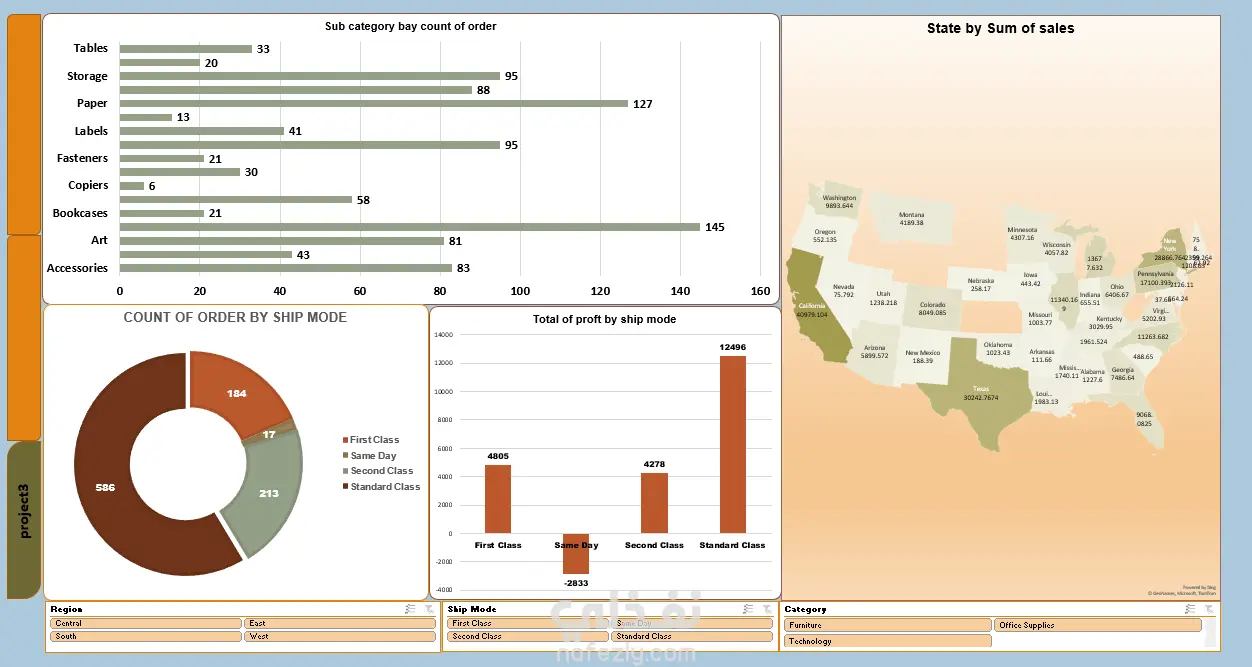Click the Standard Class profit bar
Screen dimensions: 1252x667
733,444
